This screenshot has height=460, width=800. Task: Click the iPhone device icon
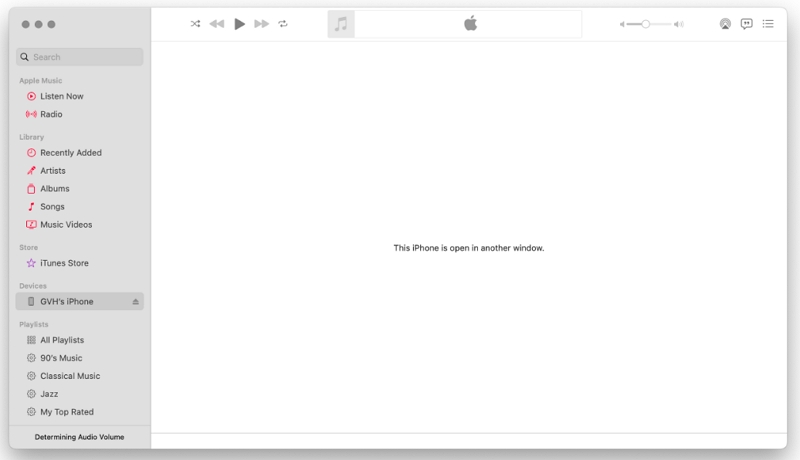31,301
